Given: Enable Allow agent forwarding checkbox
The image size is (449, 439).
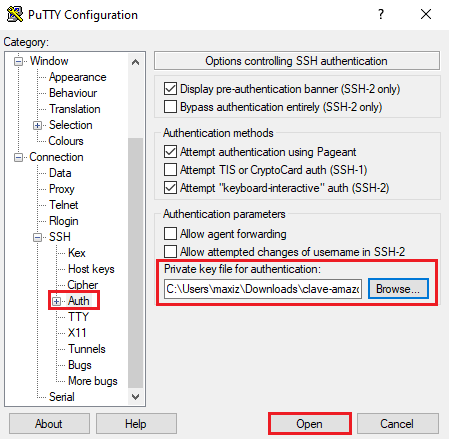Looking at the screenshot, I should coord(170,234).
